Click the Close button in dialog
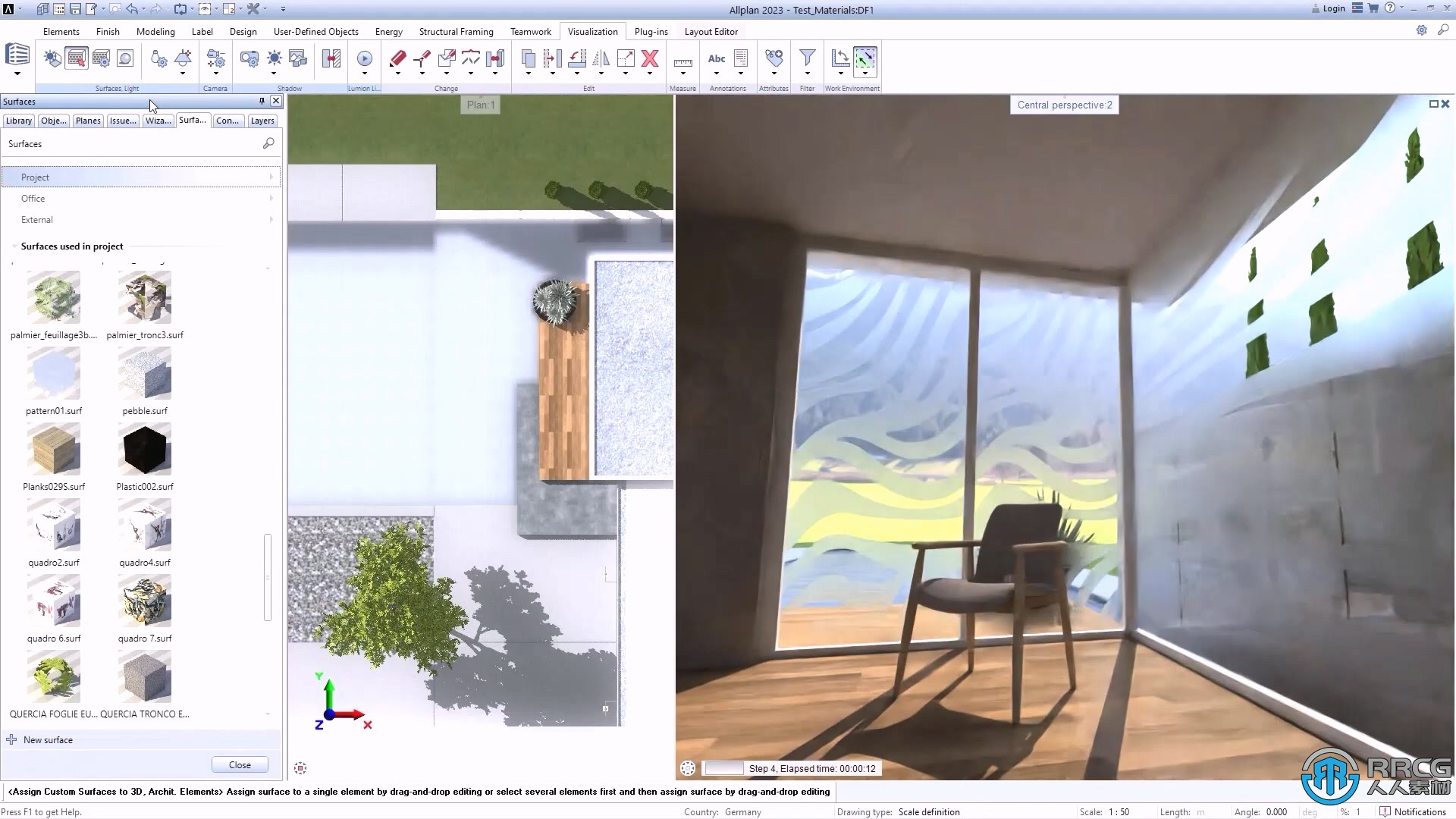Viewport: 1456px width, 819px height. (239, 764)
